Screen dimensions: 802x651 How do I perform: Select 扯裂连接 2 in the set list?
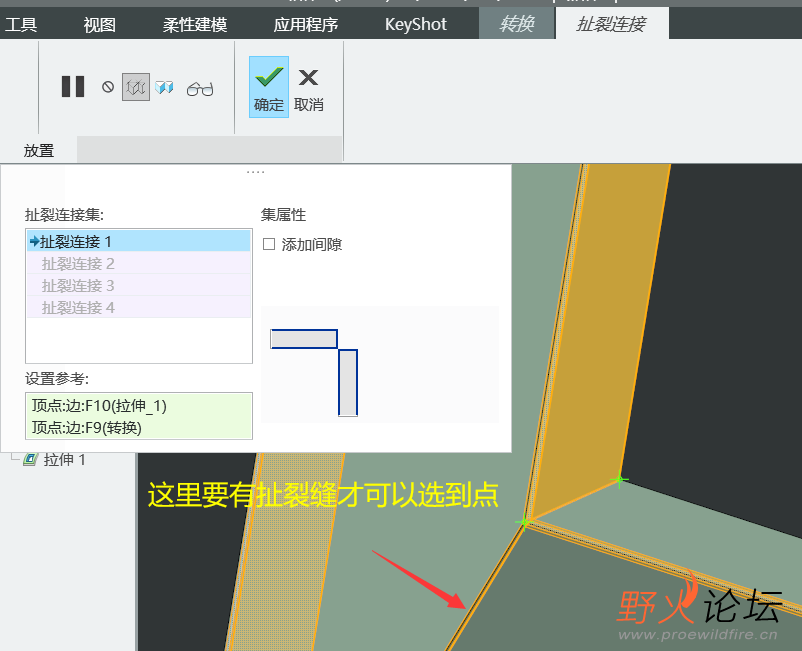[x=139, y=263]
